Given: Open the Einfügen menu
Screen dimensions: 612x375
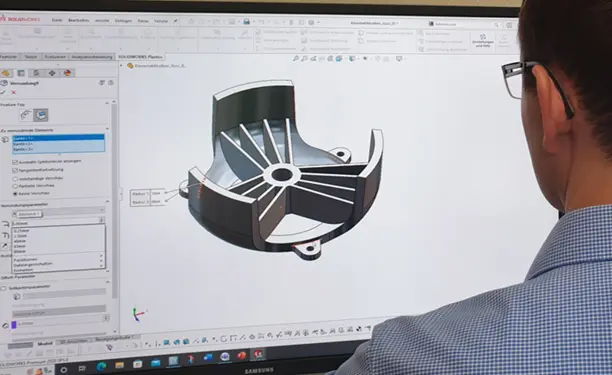Looking at the screenshot, I should (x=123, y=21).
